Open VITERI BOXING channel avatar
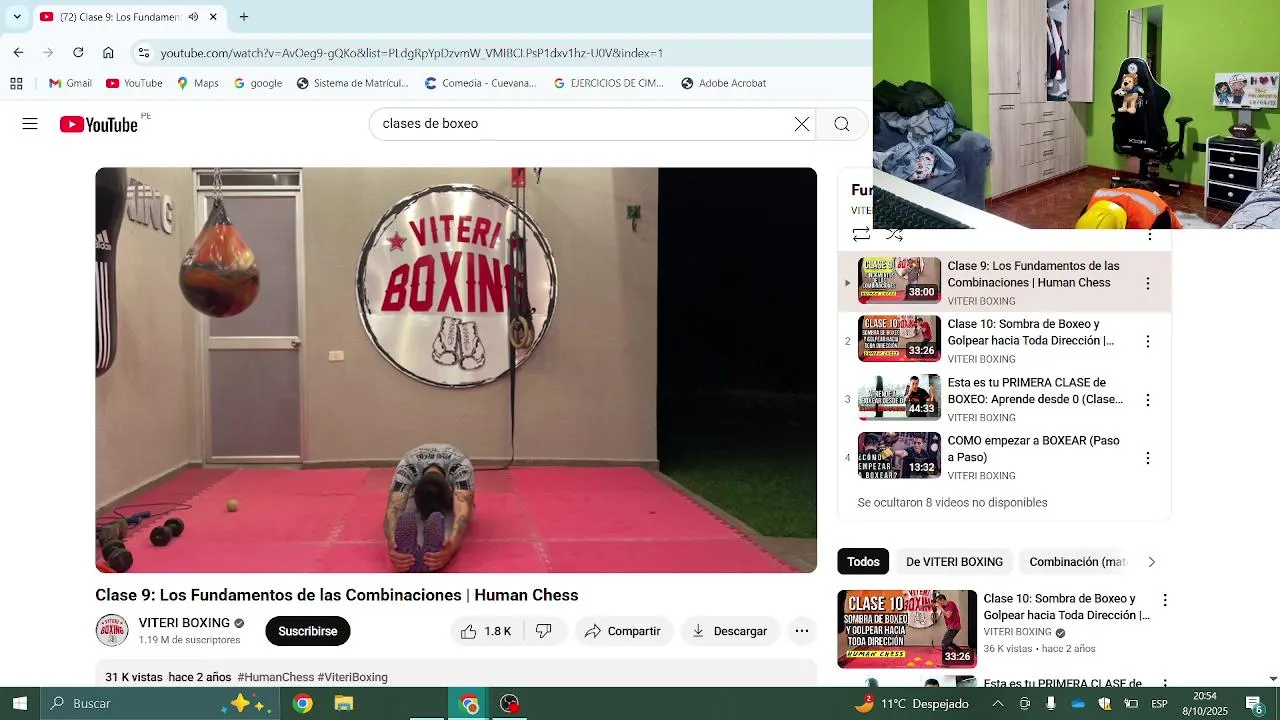 tap(112, 630)
